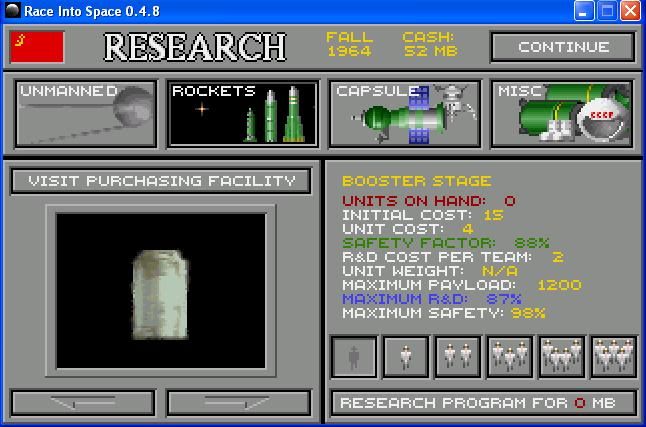Click the Maximum Payload: 1200 line

pyautogui.click(x=462, y=285)
